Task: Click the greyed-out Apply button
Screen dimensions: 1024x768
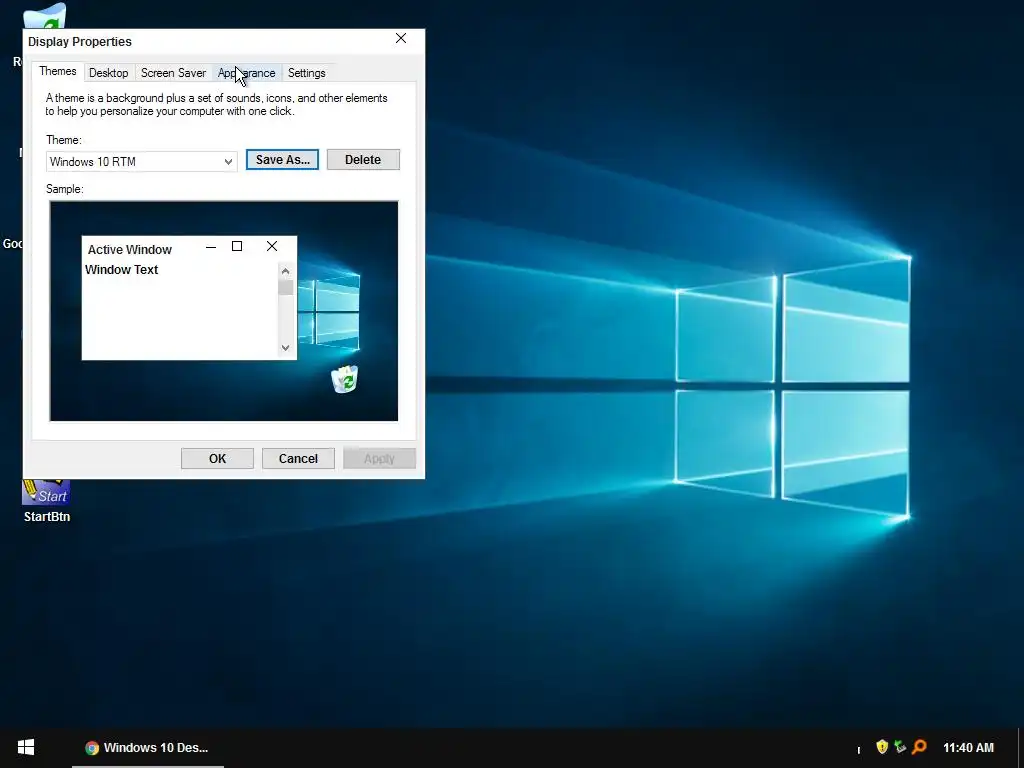Action: (x=379, y=458)
